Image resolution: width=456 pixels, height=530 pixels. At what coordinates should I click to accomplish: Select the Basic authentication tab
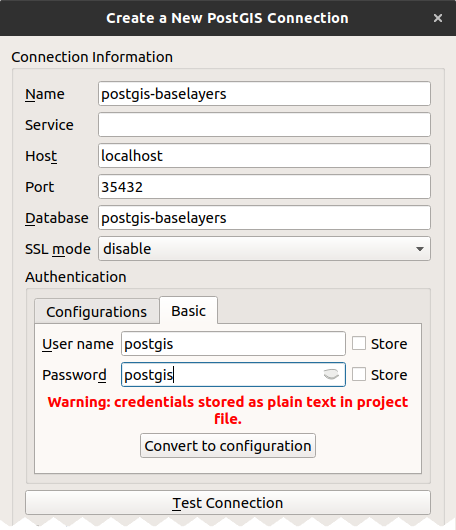point(188,311)
